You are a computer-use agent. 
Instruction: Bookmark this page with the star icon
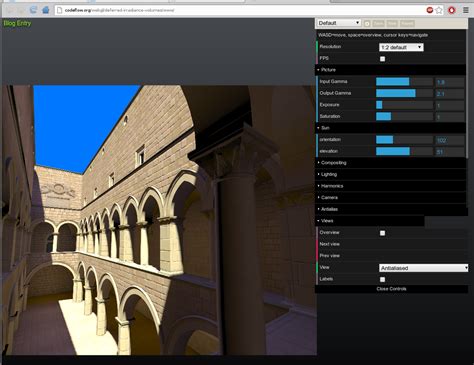439,10
